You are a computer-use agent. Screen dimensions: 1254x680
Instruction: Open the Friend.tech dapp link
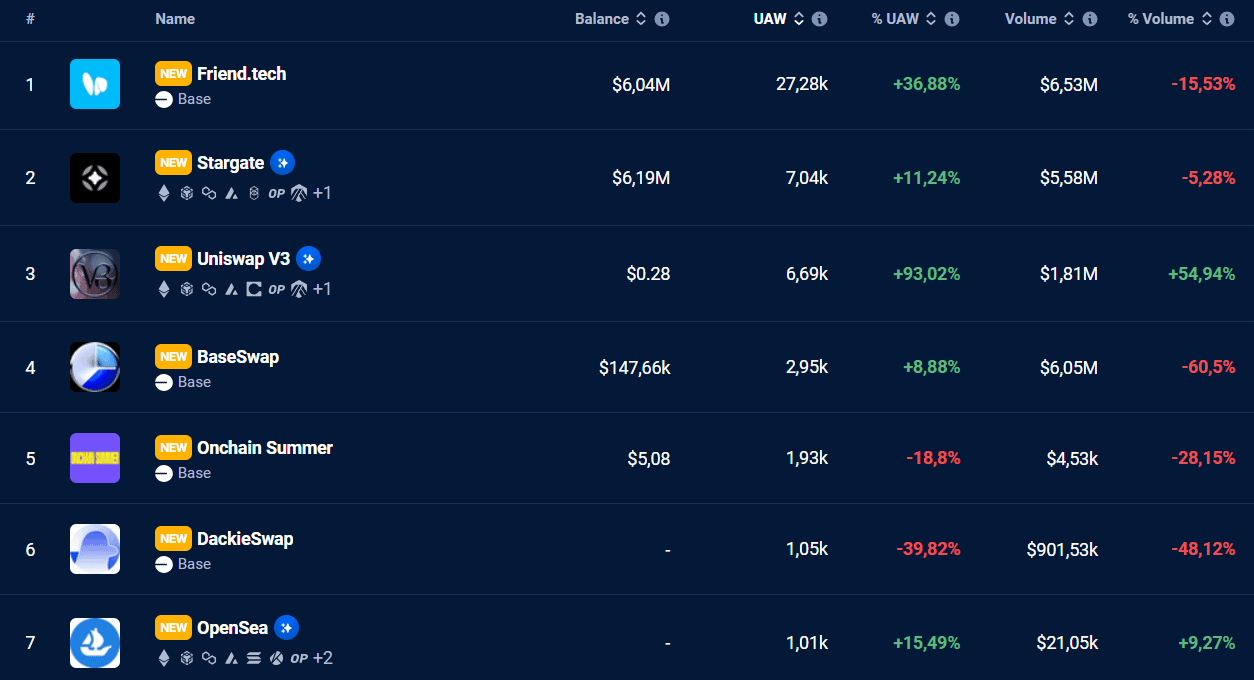pyautogui.click(x=241, y=74)
